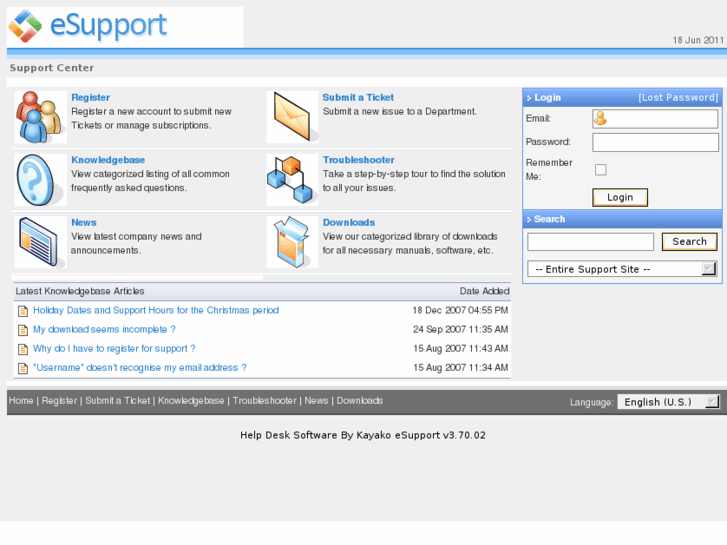
Task: Open the Register heading link
Action: (x=90, y=97)
